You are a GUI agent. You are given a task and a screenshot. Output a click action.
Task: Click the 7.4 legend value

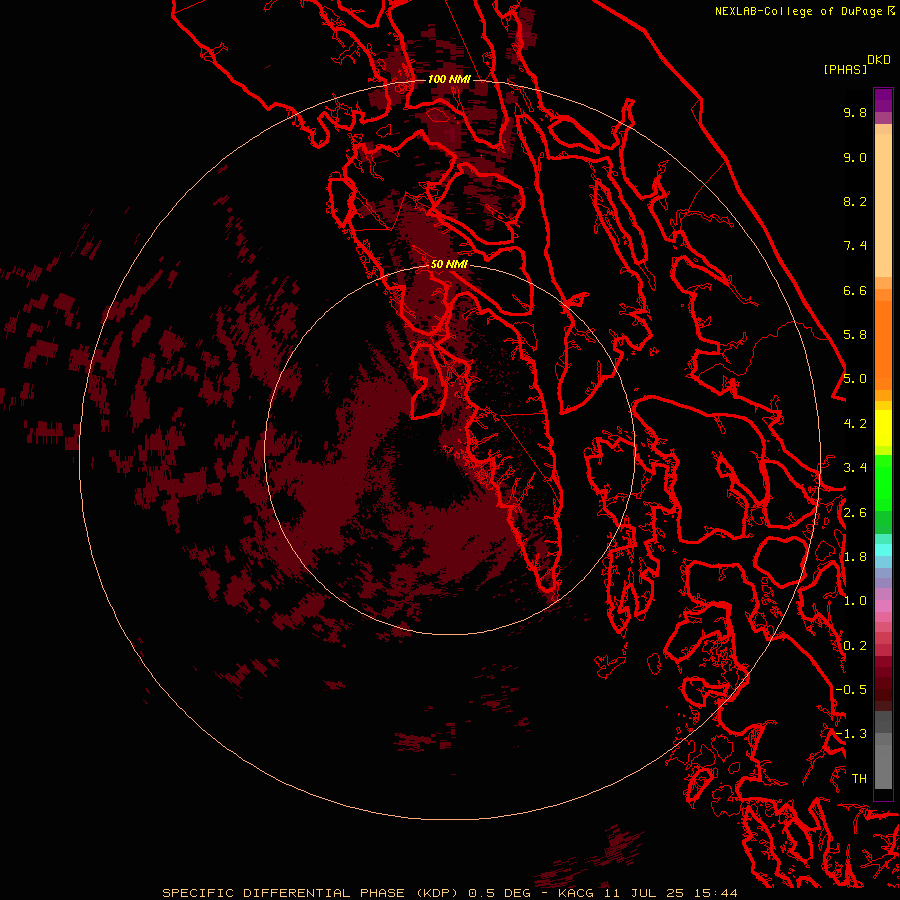pyautogui.click(x=855, y=246)
